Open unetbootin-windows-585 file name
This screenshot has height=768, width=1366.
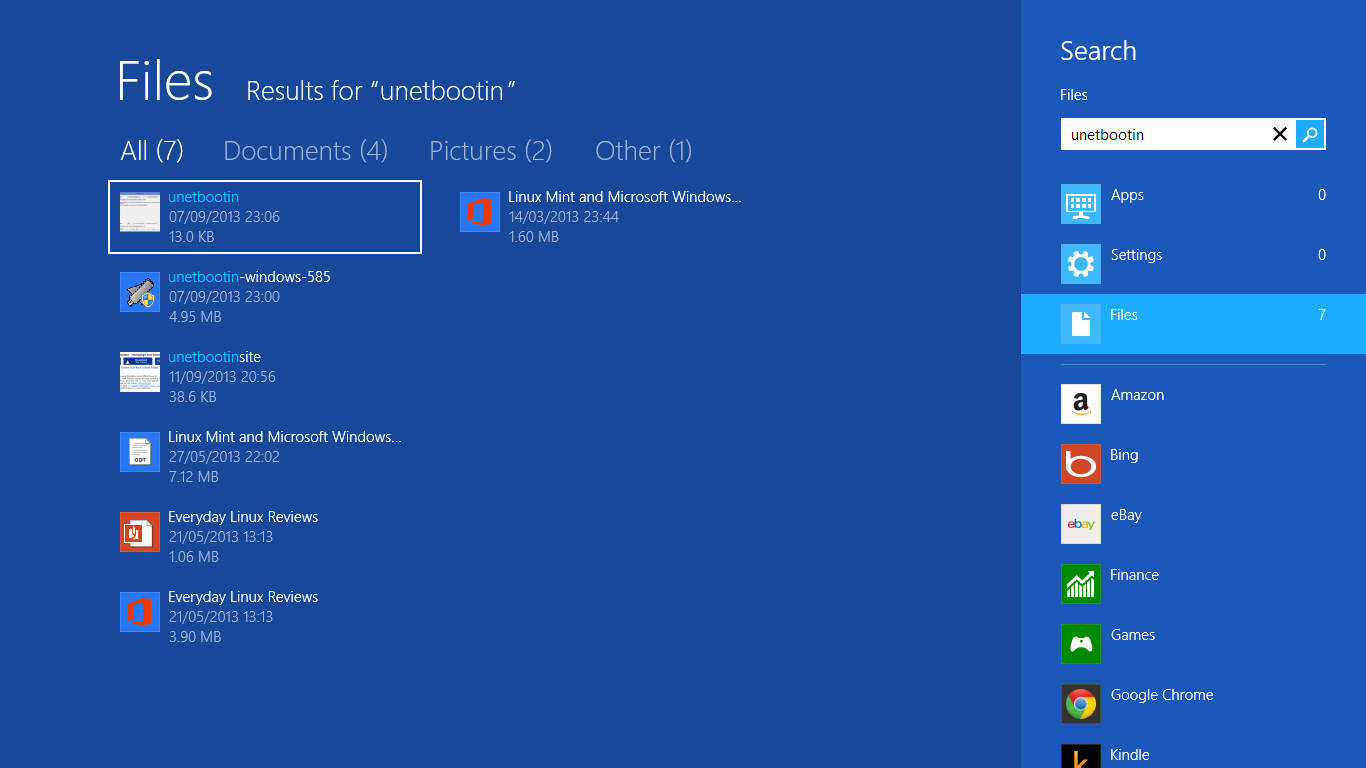pyautogui.click(x=249, y=277)
